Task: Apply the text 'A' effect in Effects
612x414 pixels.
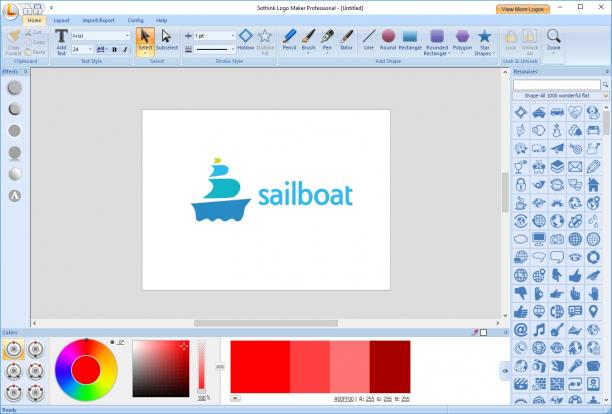Action: click(14, 195)
